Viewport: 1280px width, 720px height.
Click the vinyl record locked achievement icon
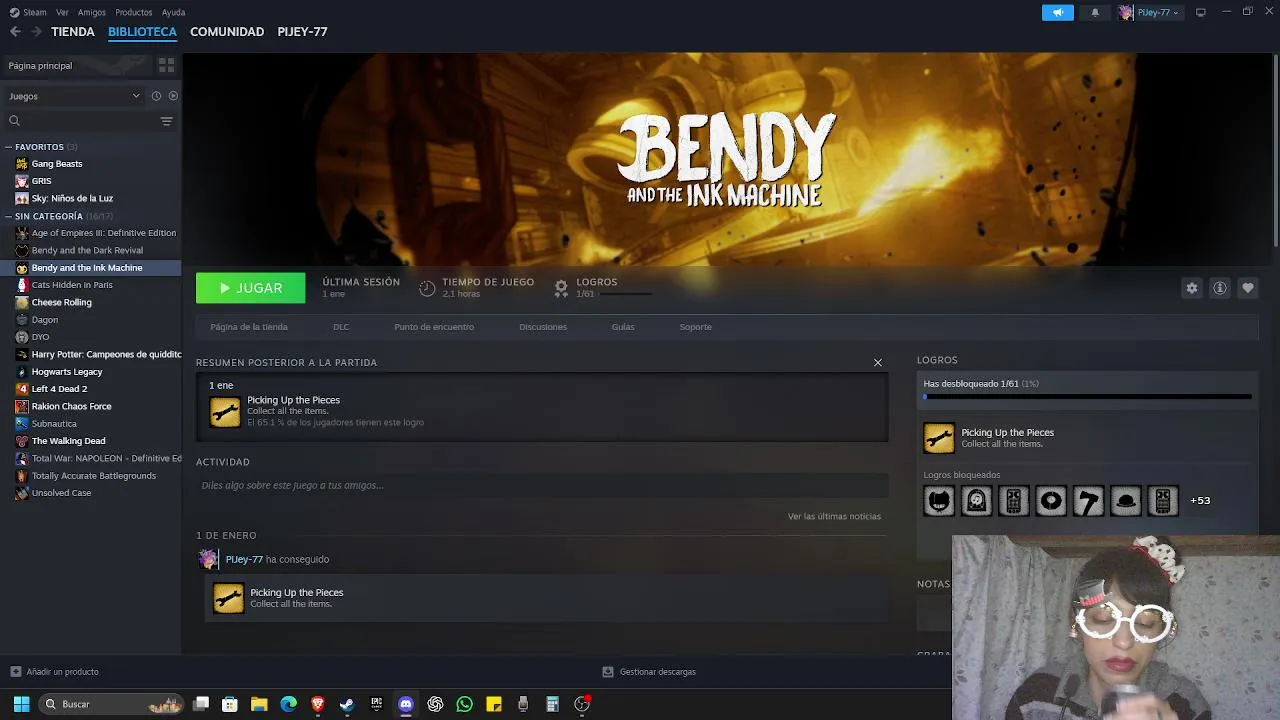(1051, 500)
